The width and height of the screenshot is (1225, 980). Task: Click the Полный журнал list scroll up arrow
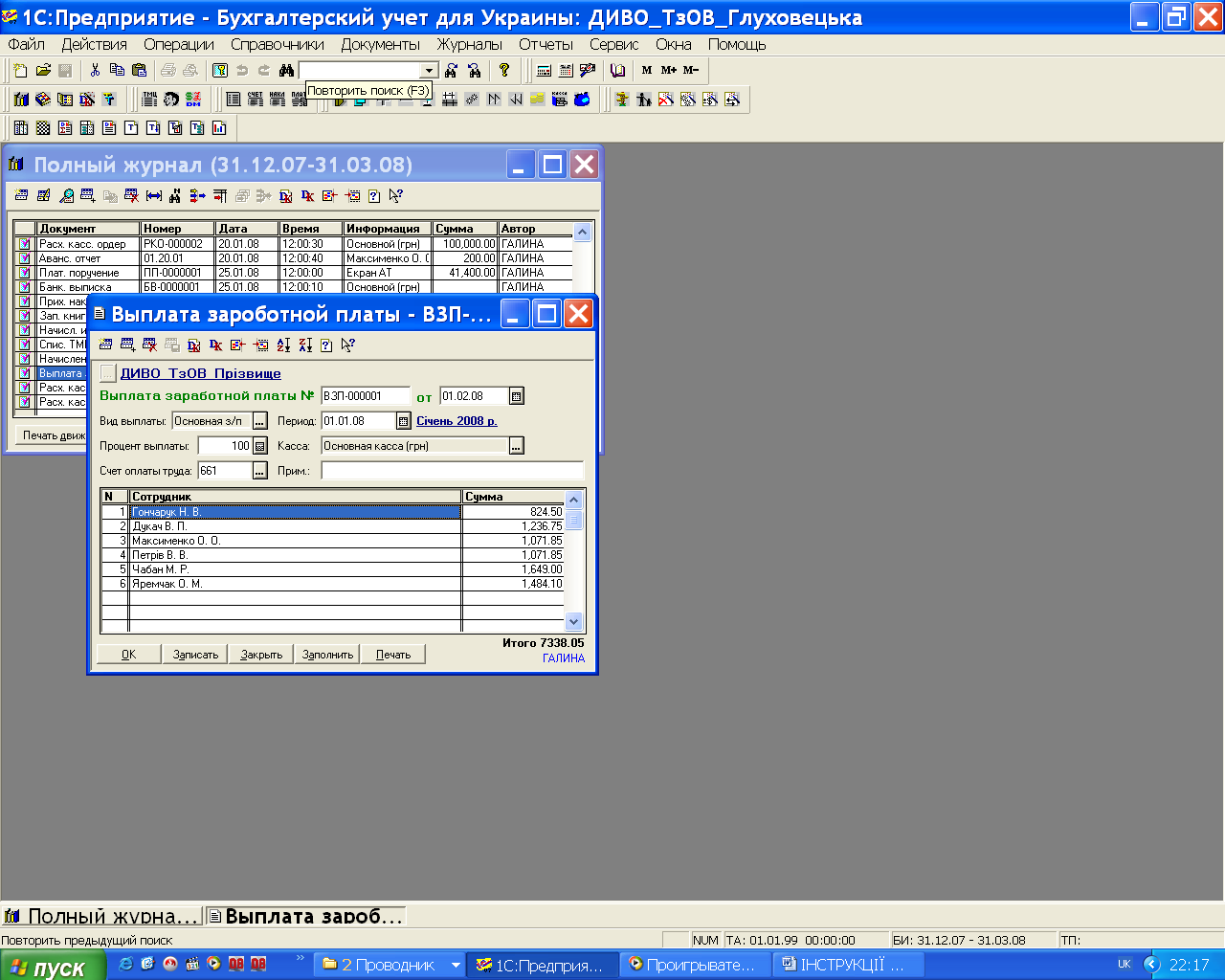click(582, 232)
